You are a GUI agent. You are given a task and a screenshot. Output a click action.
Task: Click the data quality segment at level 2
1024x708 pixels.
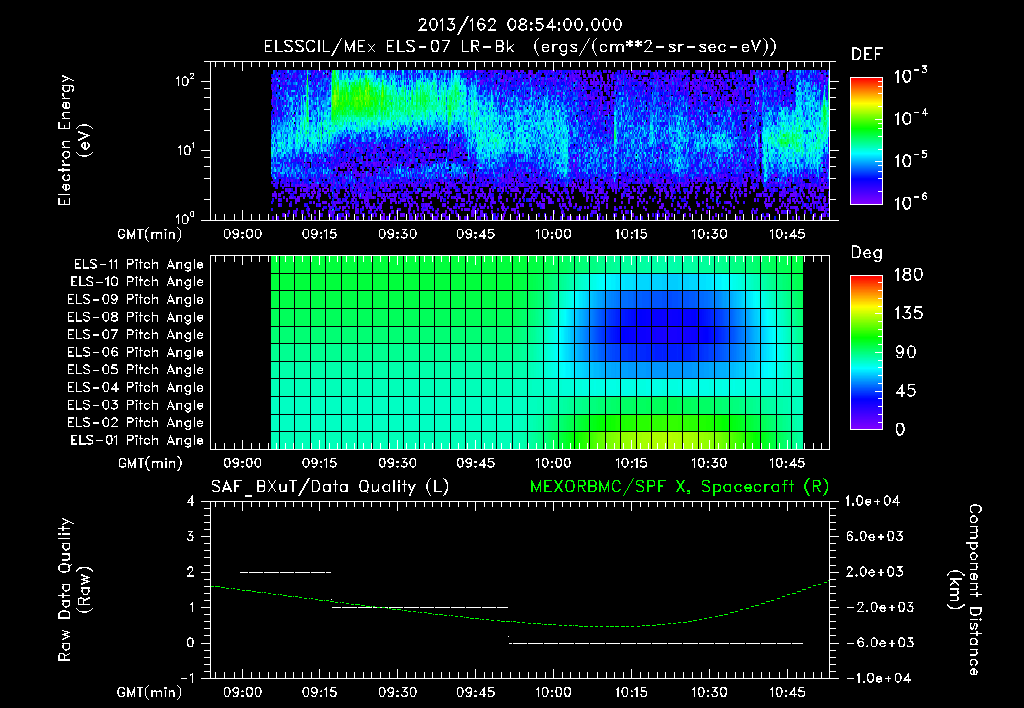[286, 572]
